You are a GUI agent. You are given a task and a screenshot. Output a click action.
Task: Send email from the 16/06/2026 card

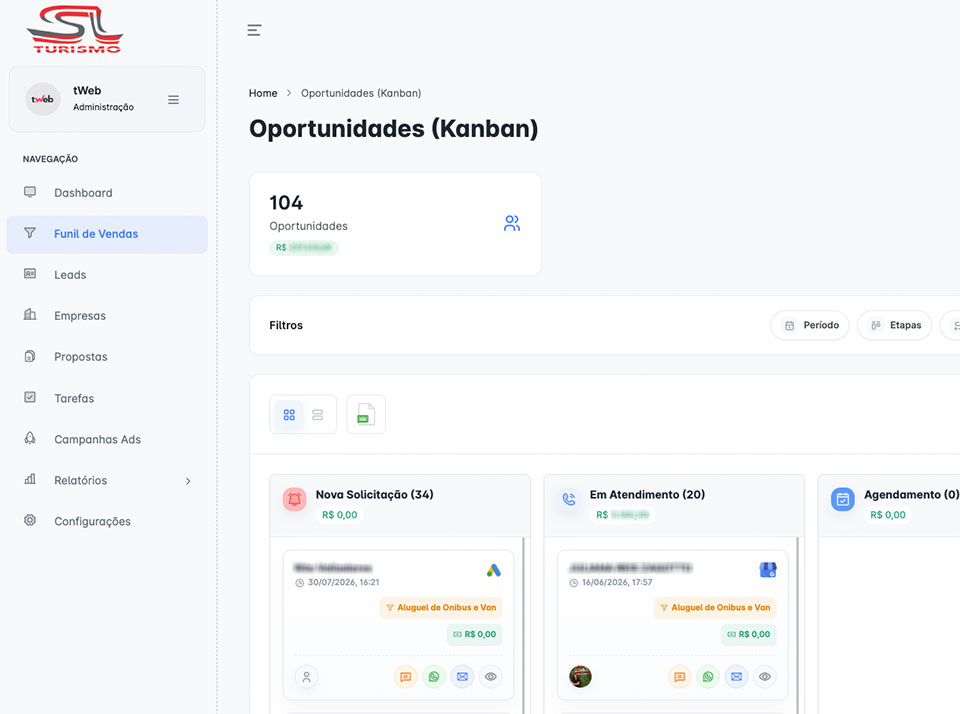737,677
